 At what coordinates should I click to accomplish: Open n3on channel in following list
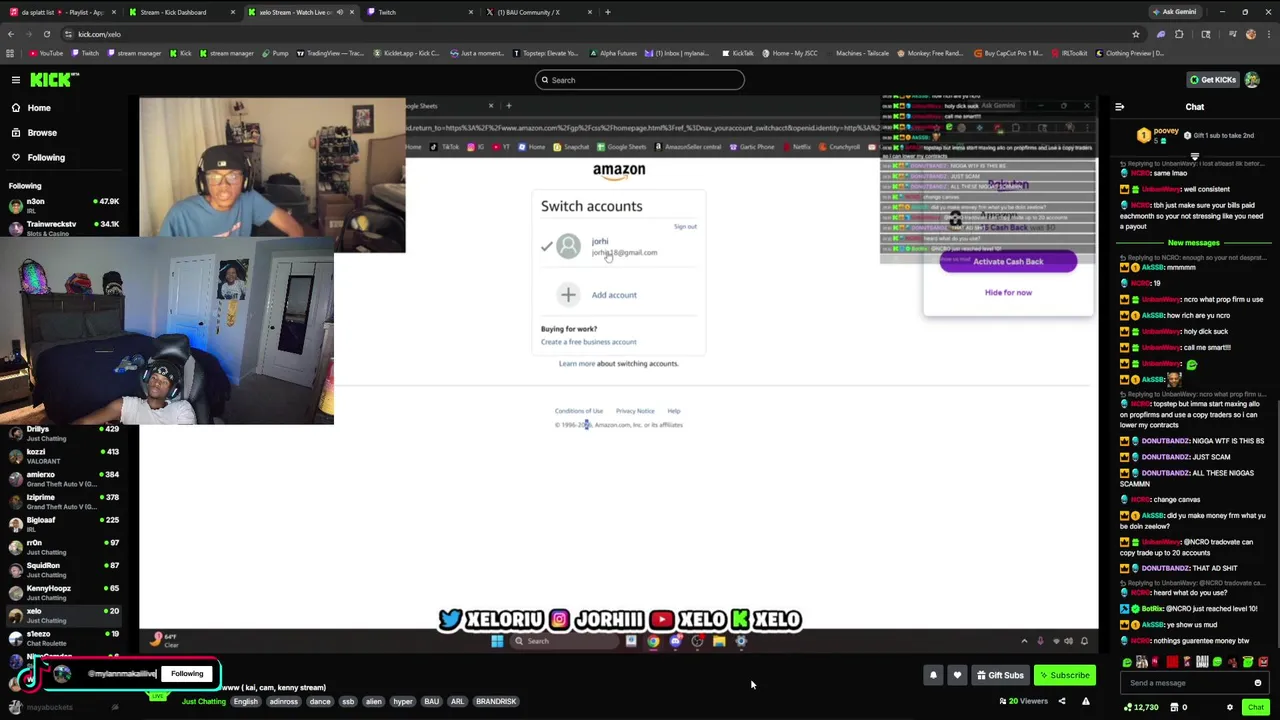[63, 206]
